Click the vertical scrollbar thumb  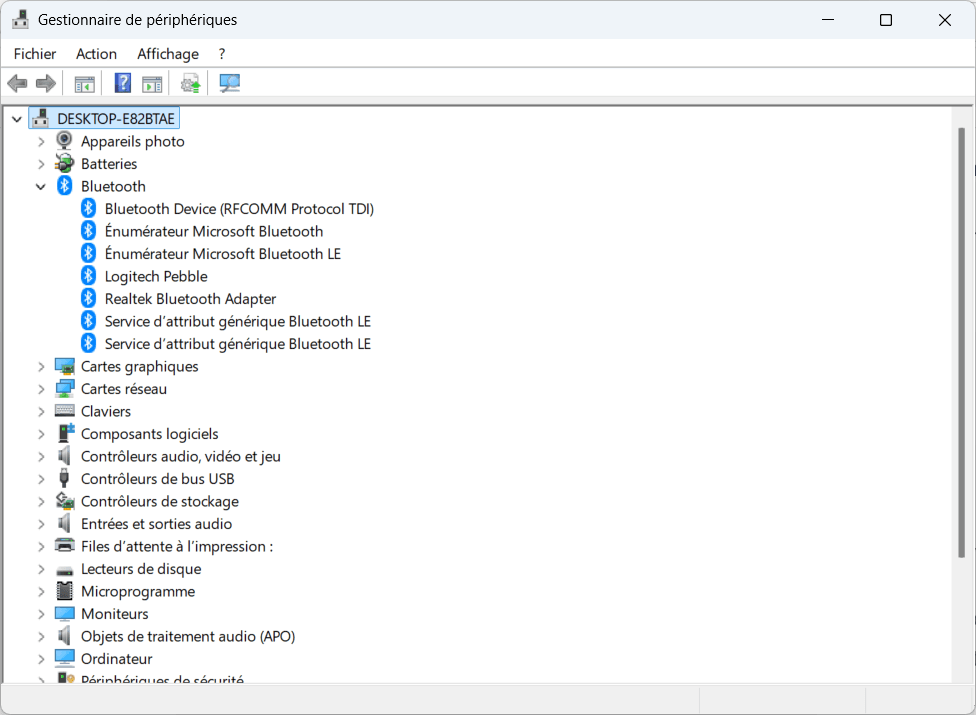tap(962, 342)
